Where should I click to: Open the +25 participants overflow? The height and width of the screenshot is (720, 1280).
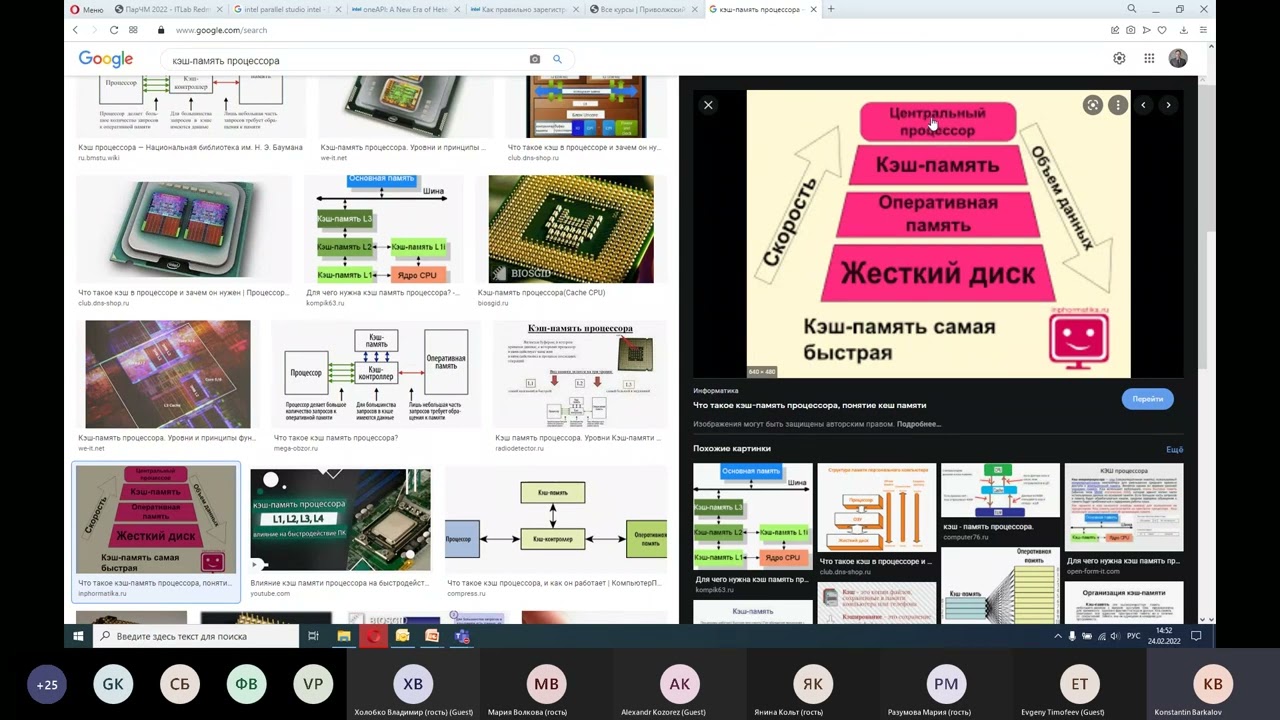(47, 685)
